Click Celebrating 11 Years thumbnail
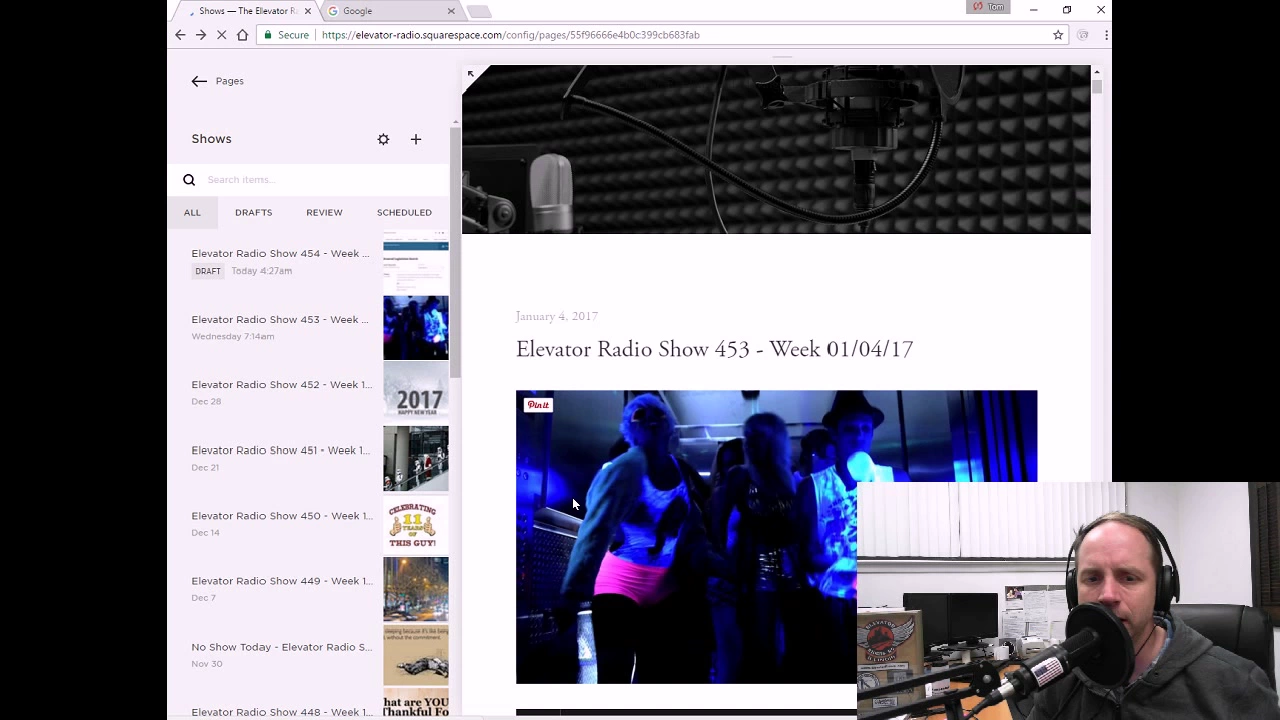This screenshot has width=1280, height=720. (416, 524)
